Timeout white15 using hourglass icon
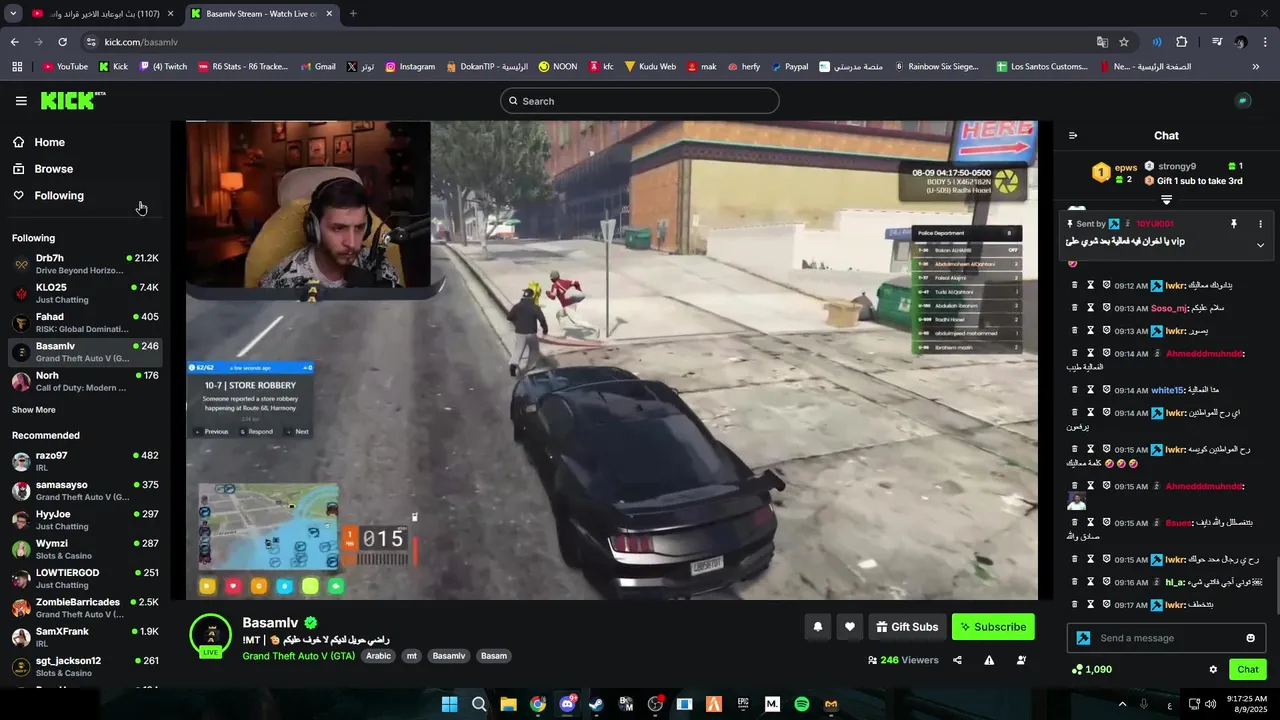Image resolution: width=1280 pixels, height=720 pixels. click(x=1091, y=390)
